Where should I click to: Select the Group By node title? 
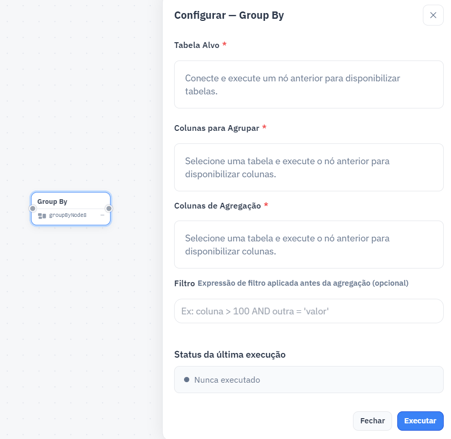(52, 201)
